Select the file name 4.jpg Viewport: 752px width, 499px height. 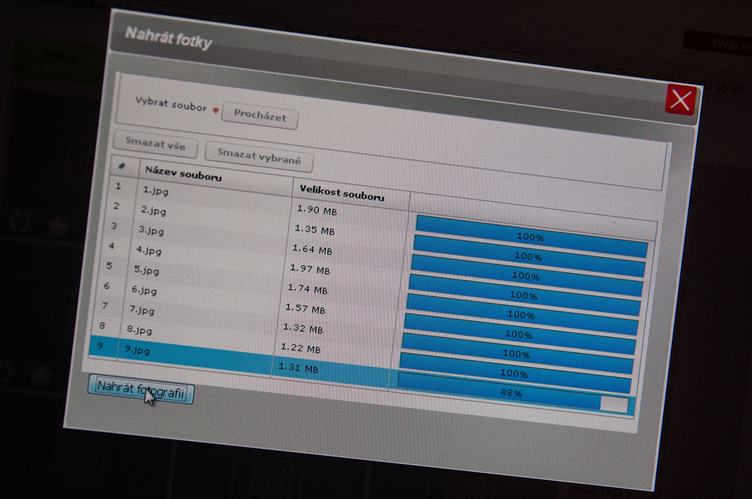tap(149, 250)
